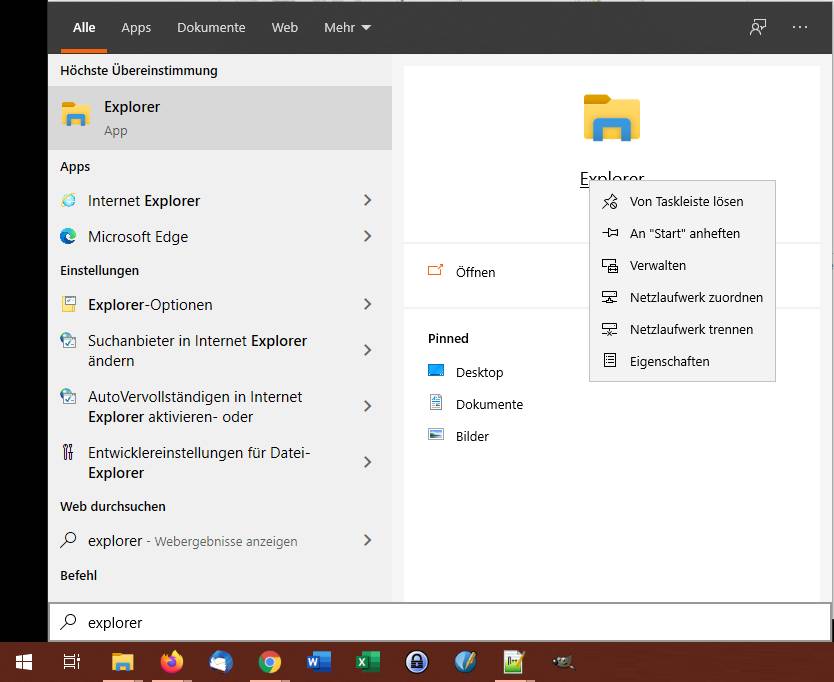Click the feedback icon at top right

point(758,27)
